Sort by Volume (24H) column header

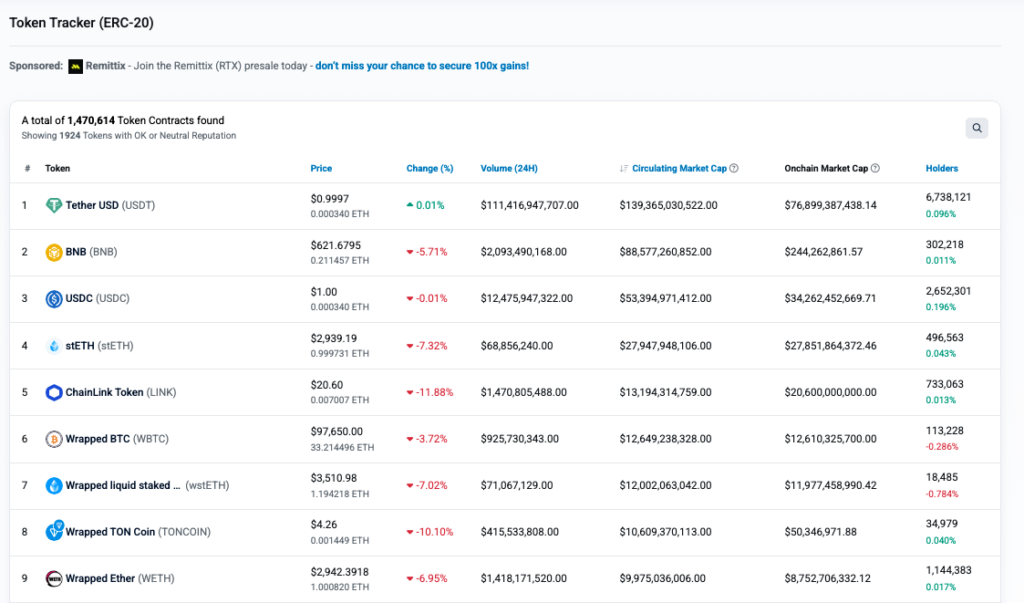(509, 169)
